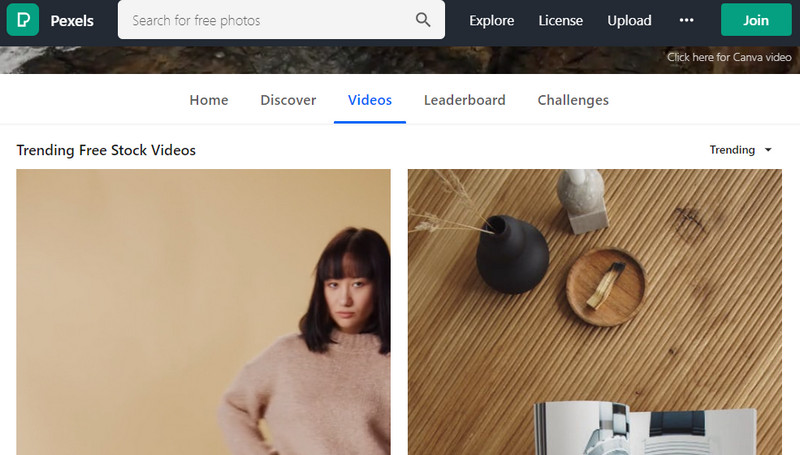Follow the Click here for Canva video link

(729, 57)
